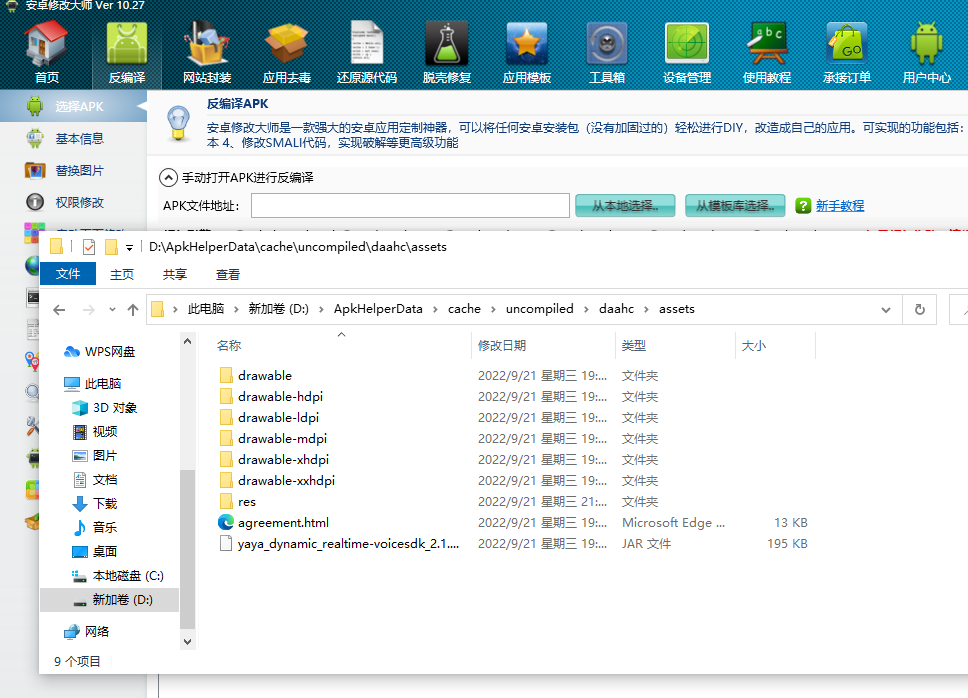Open the quick access toolbar dropdown arrow

point(130,247)
